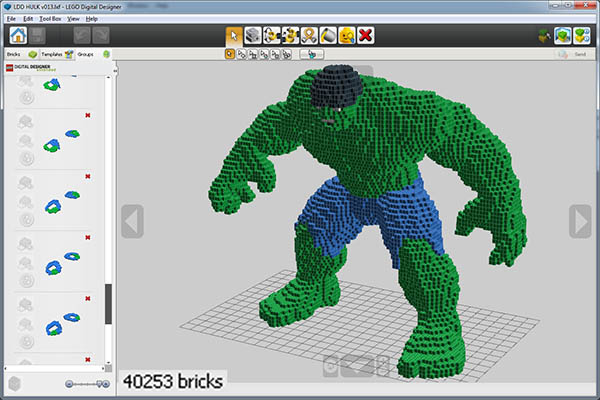Switch to the Bricks tab
This screenshot has height=400, width=600.
pyautogui.click(x=14, y=54)
